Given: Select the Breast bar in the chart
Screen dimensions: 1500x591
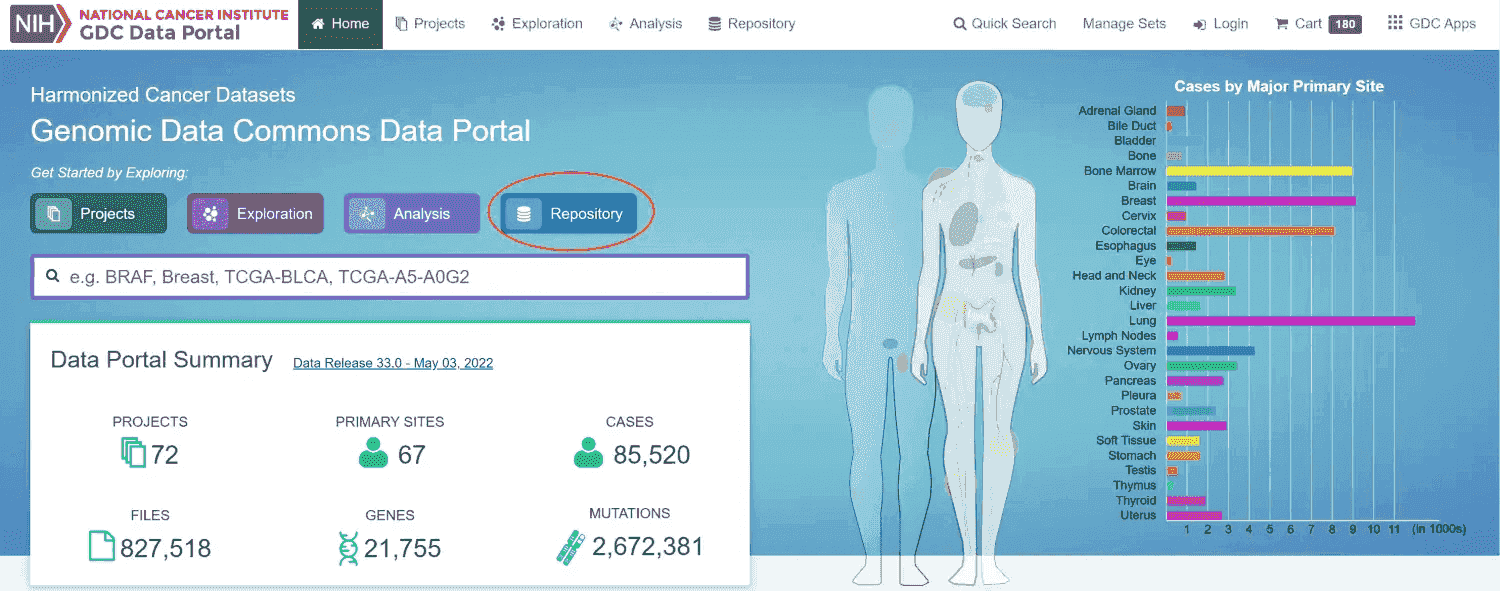Looking at the screenshot, I should point(1261,201).
